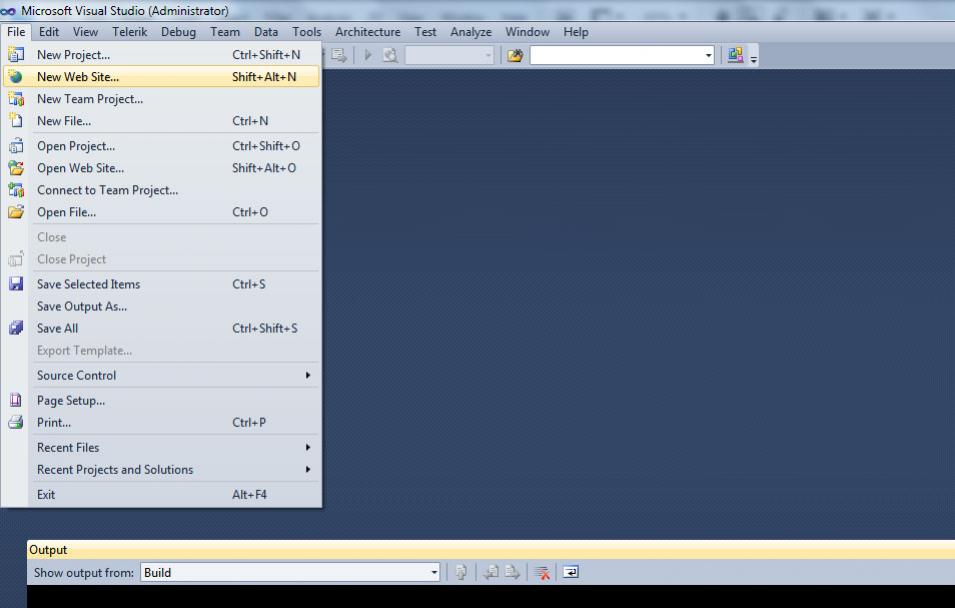The width and height of the screenshot is (955, 608).
Task: Open the Show output from Build dropdown
Action: [434, 572]
